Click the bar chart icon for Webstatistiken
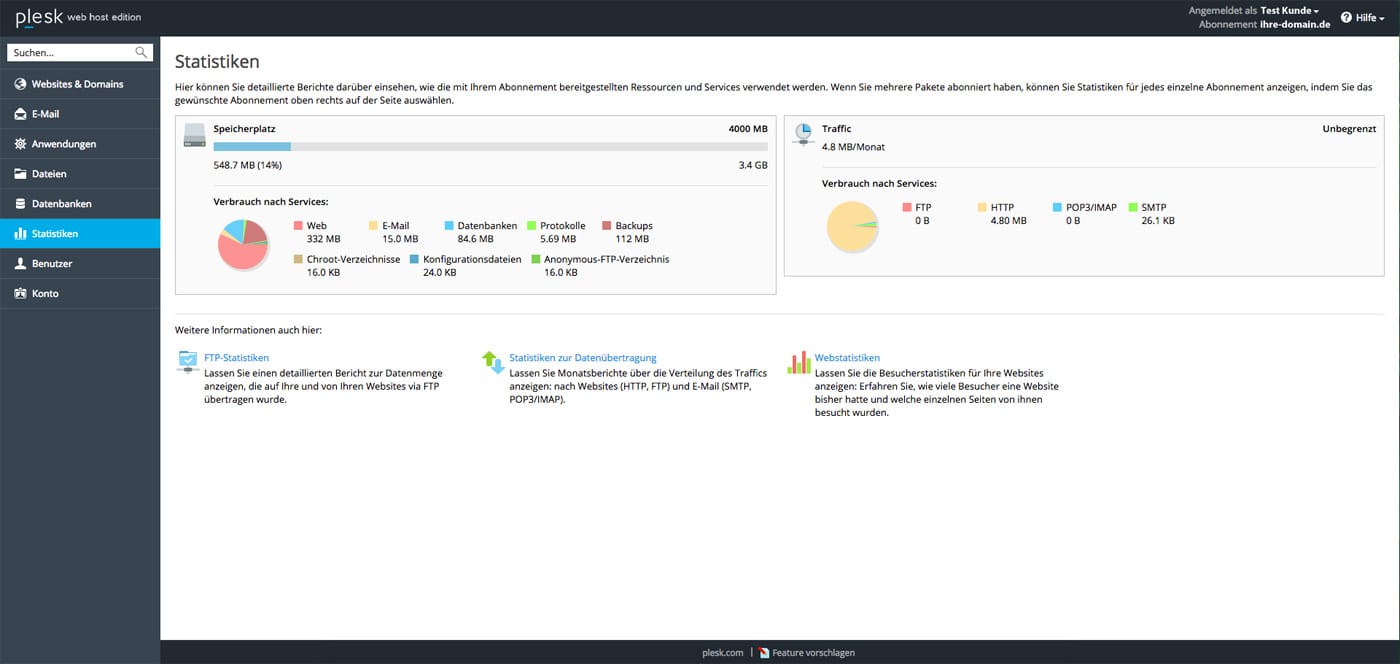This screenshot has width=1400, height=664. [x=798, y=362]
